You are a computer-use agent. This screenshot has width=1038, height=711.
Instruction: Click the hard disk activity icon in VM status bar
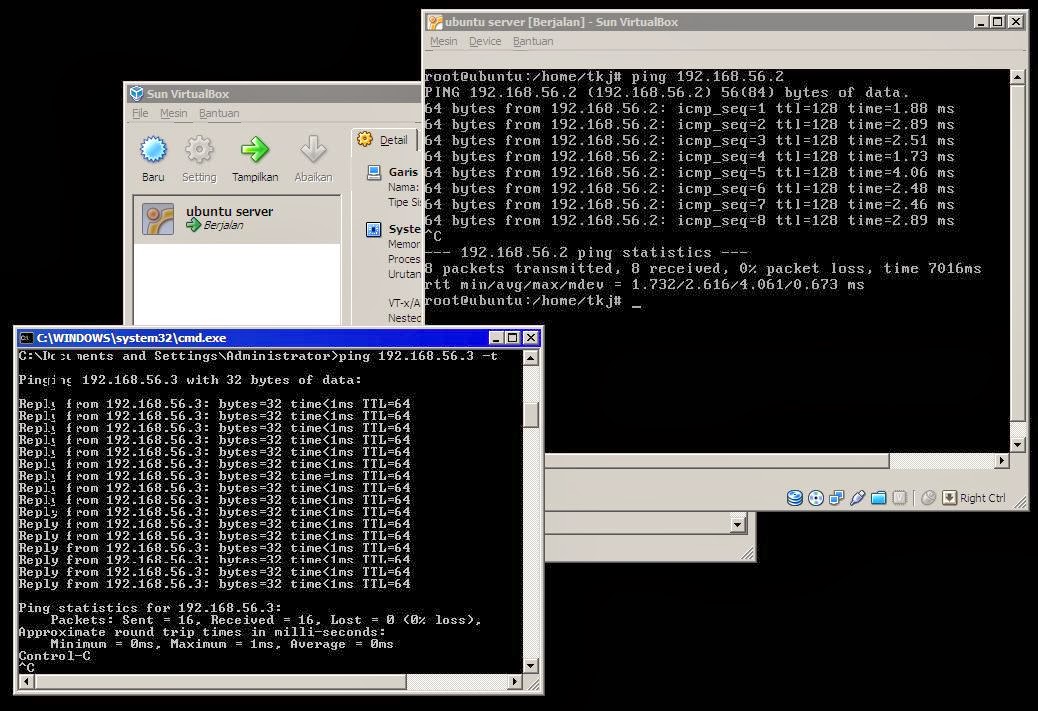795,497
